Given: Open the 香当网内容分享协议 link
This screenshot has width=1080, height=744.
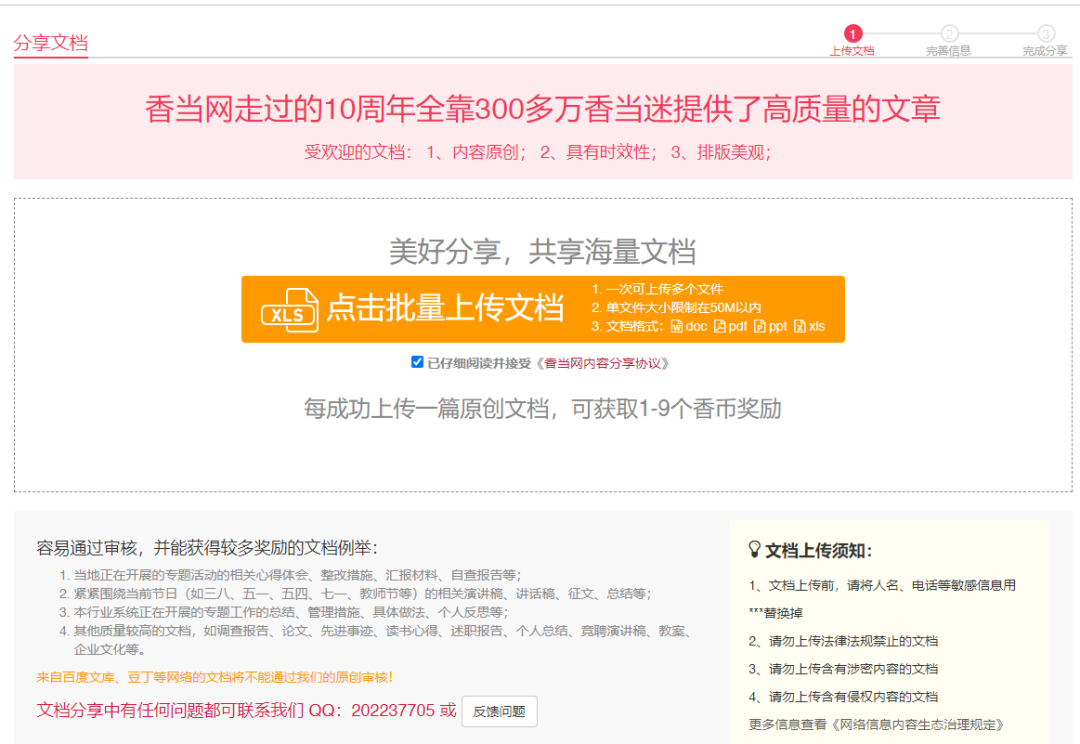Looking at the screenshot, I should (x=603, y=364).
